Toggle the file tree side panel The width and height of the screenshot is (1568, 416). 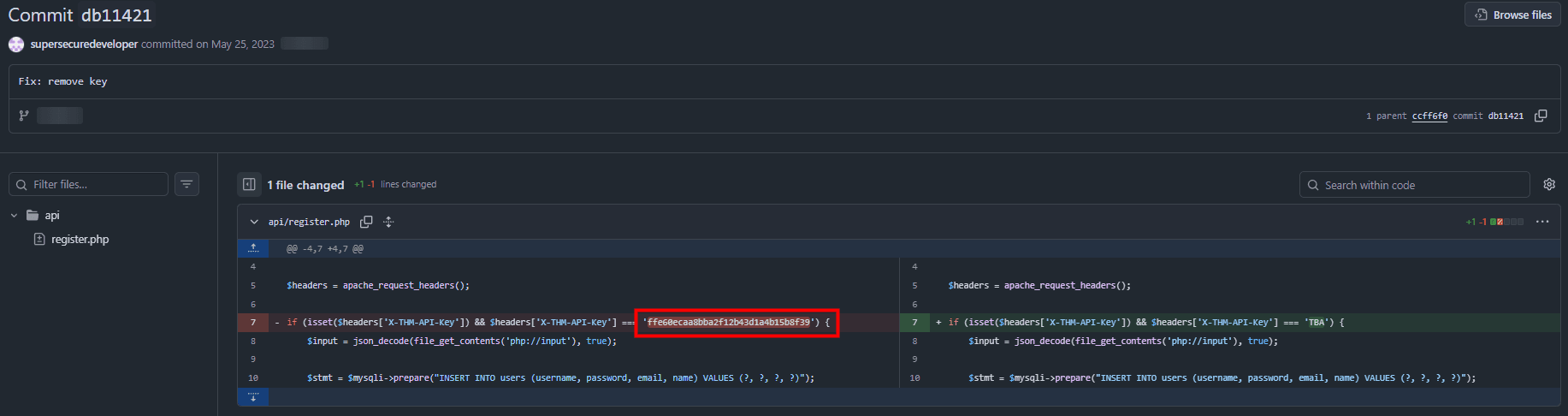click(249, 184)
